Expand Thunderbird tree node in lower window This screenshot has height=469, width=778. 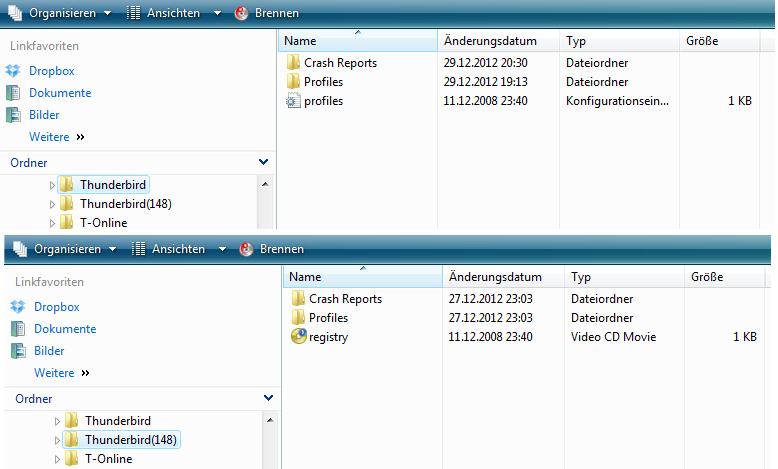tap(57, 421)
